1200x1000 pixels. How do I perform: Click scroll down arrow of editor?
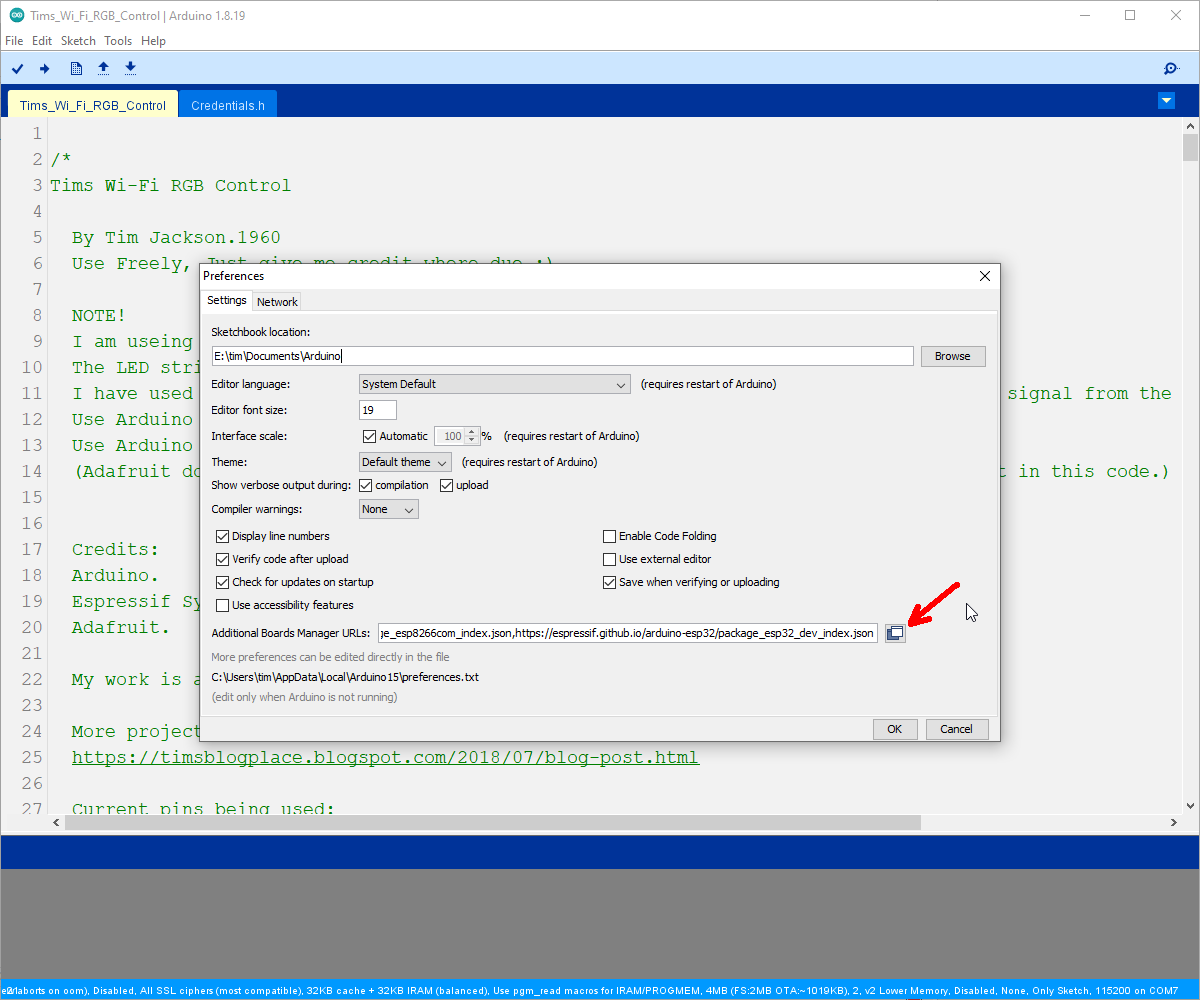point(1190,805)
